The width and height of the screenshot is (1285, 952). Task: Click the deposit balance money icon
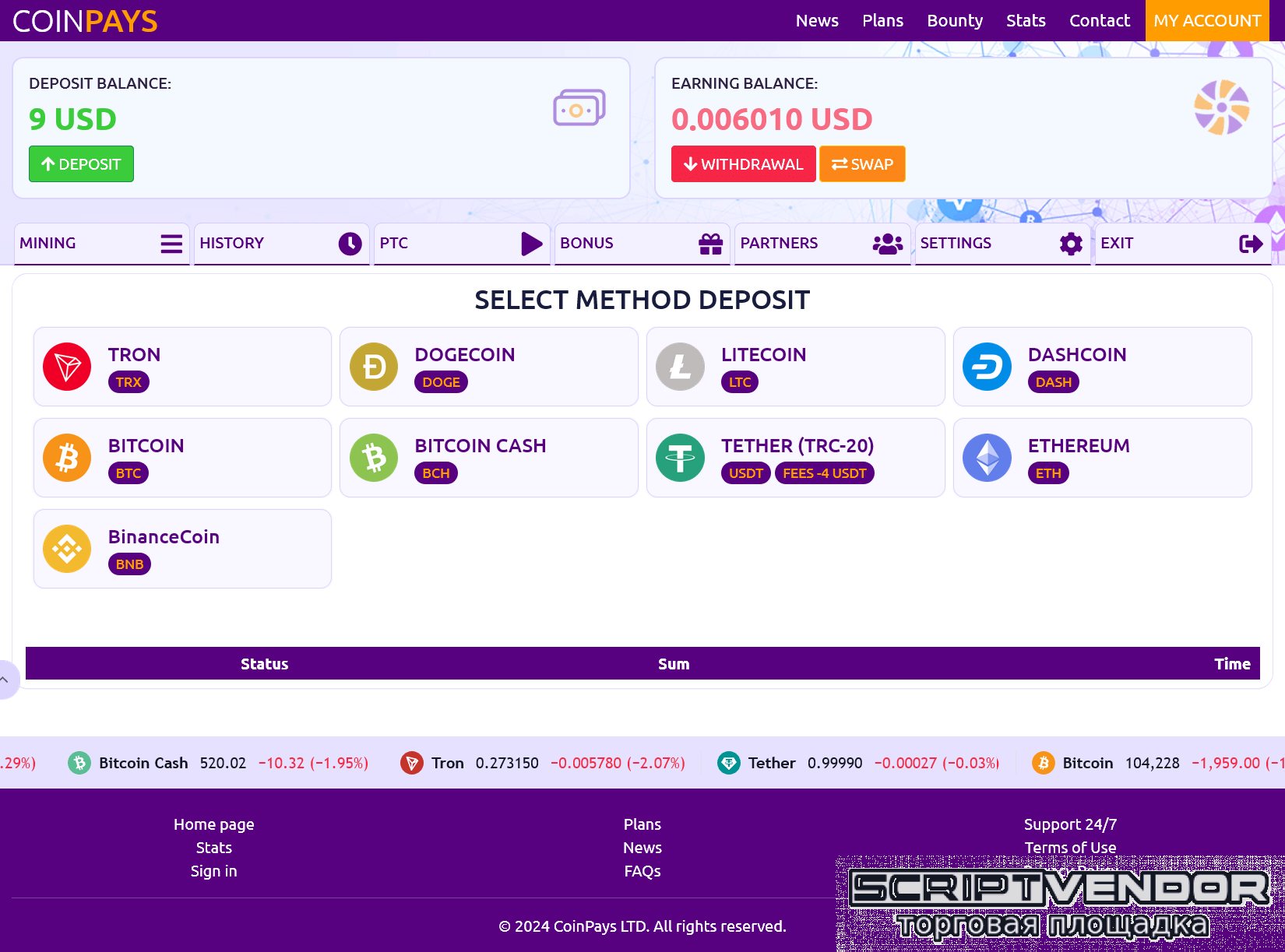579,108
